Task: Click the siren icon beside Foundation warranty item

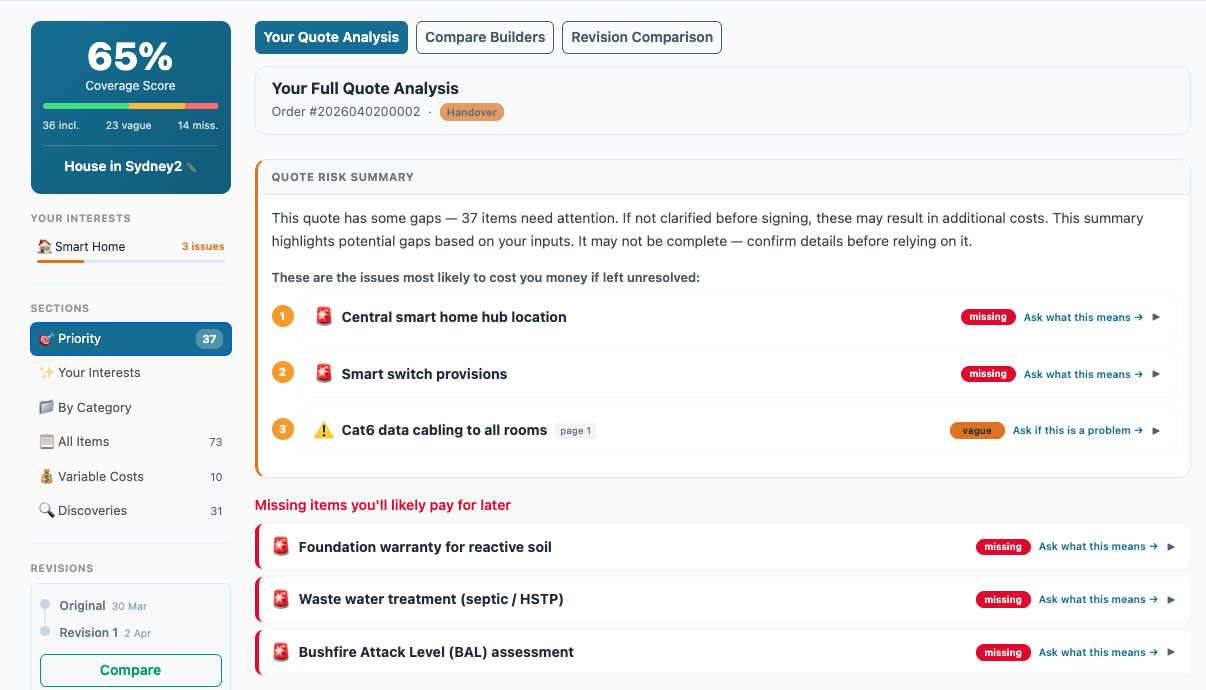Action: 281,547
